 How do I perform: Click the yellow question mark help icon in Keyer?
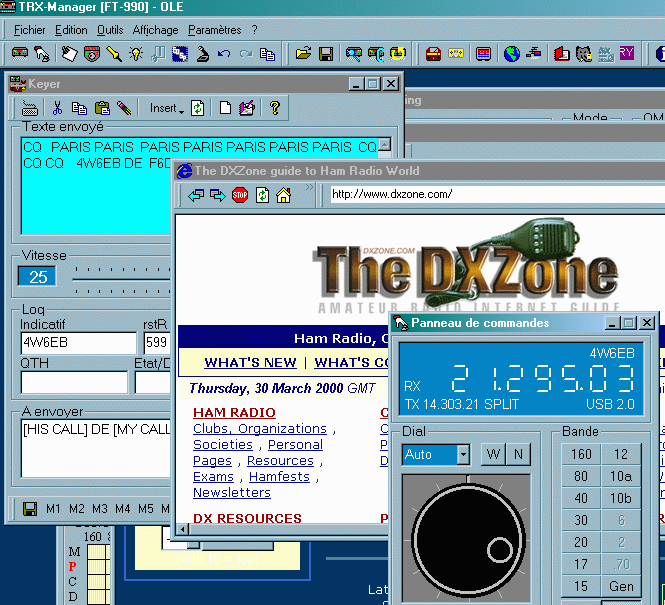275,108
